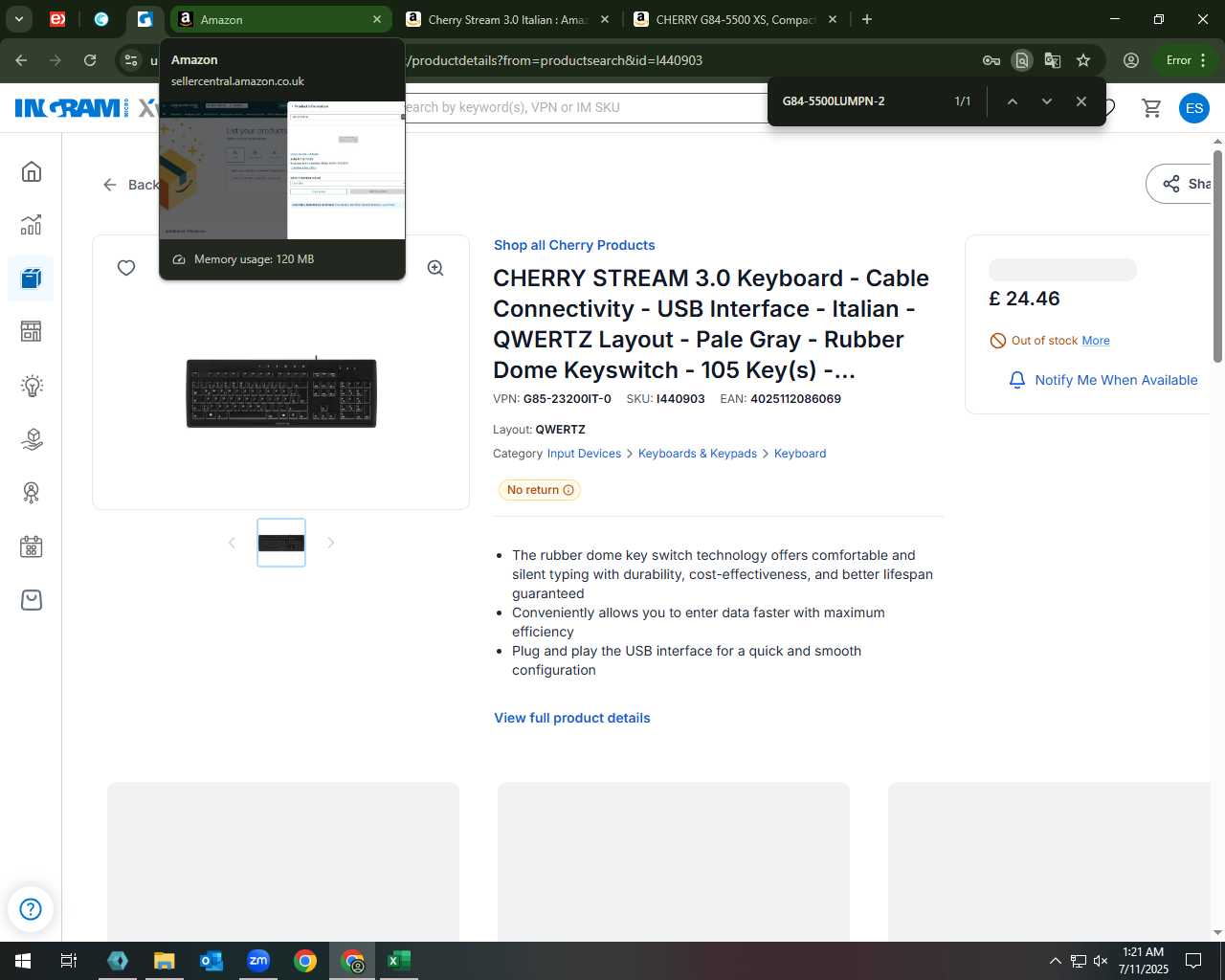
Task: Navigate browser back arrow
Action: point(21,60)
